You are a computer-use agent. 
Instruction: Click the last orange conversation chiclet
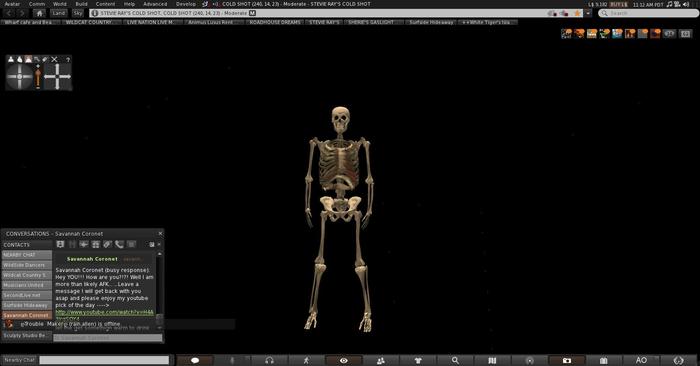pos(655,33)
